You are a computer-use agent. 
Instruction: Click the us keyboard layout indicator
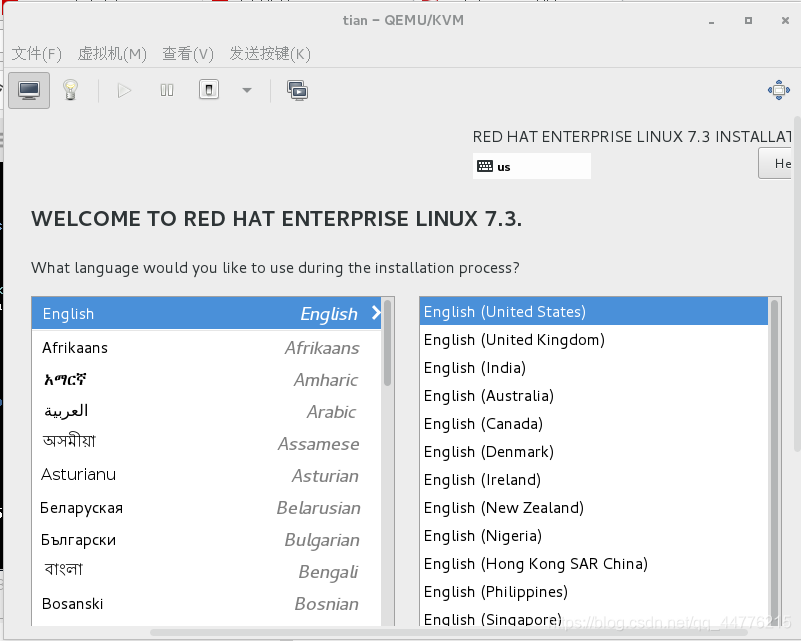point(532,166)
